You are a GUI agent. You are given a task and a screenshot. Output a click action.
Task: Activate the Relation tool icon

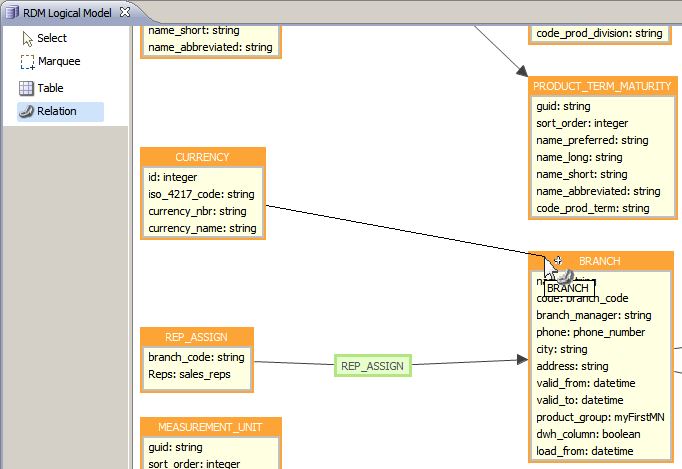click(27, 111)
